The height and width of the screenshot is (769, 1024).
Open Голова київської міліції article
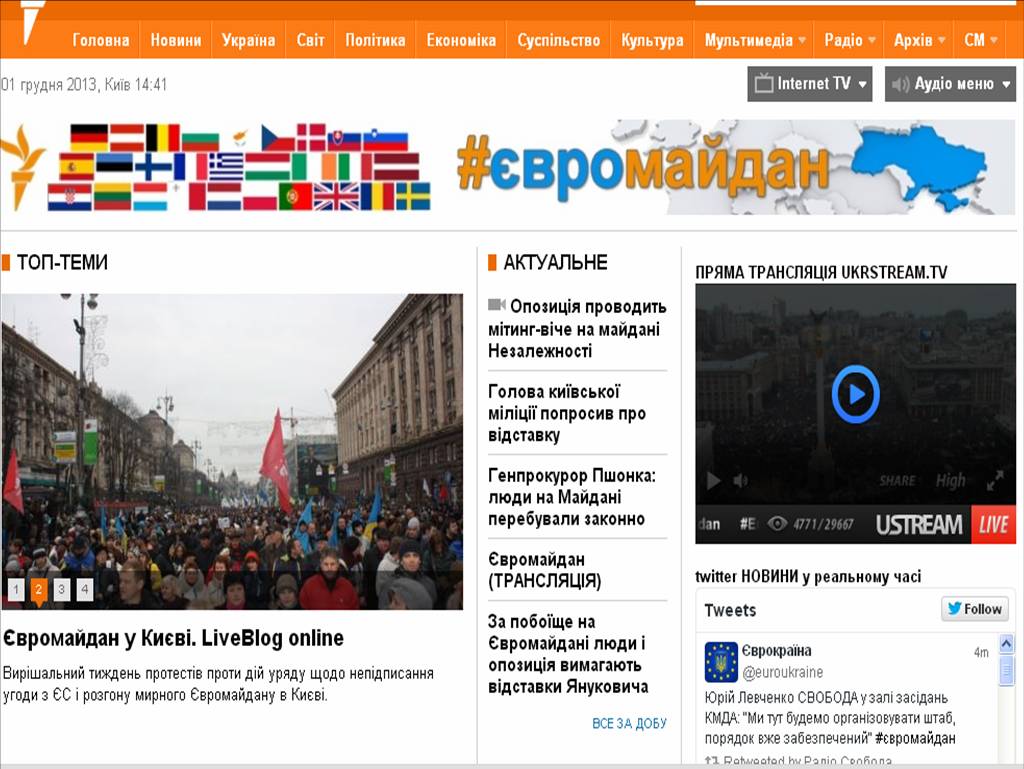click(567, 413)
